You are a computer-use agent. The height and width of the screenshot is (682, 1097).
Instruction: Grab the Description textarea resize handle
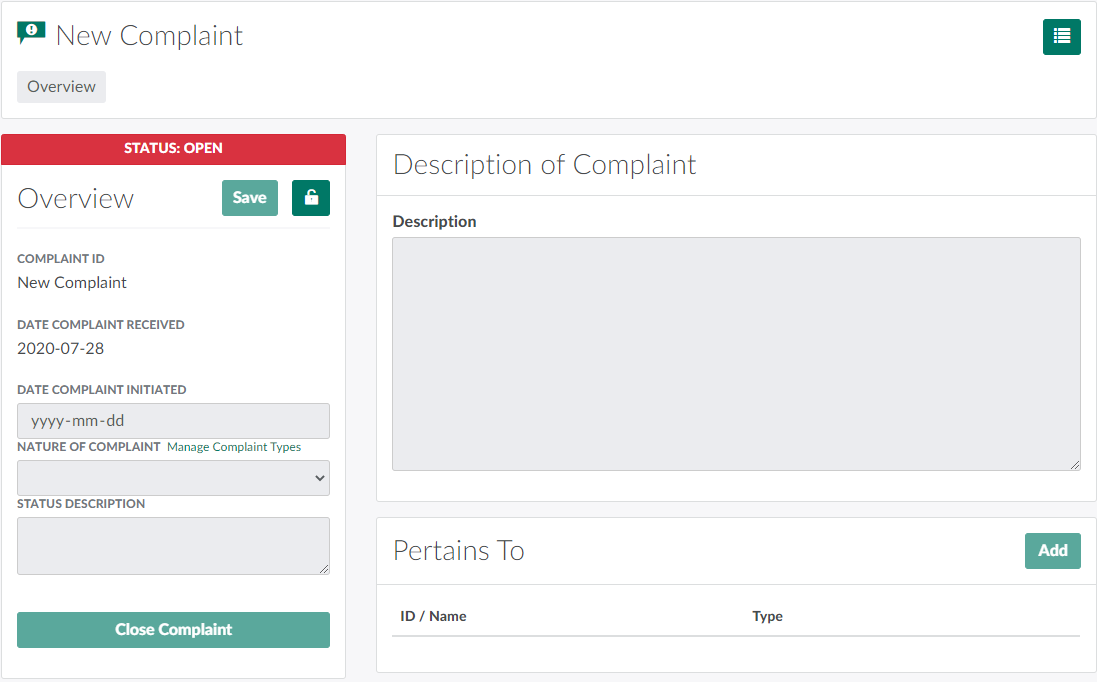[1075, 465]
